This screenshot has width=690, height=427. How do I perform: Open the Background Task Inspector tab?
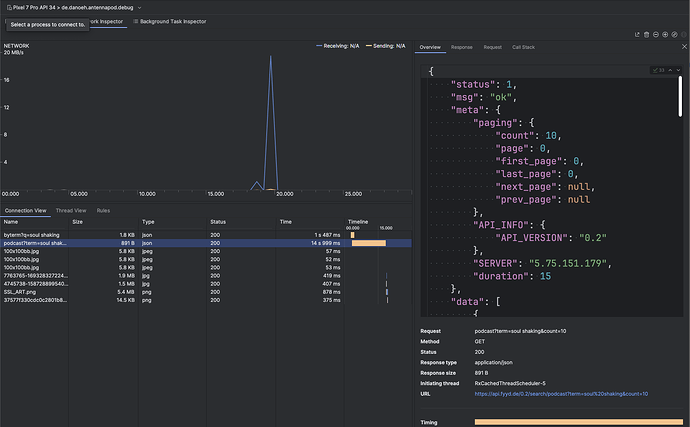(x=170, y=21)
